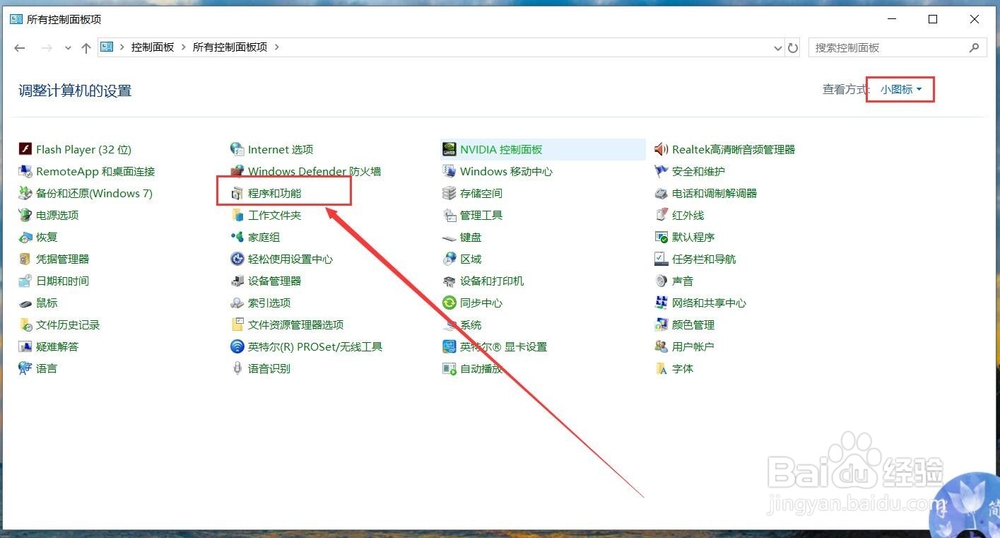Viewport: 1000px width, 538px height.
Task: Open the RemoteApp 和桌面连接 icon
Action: [x=25, y=171]
